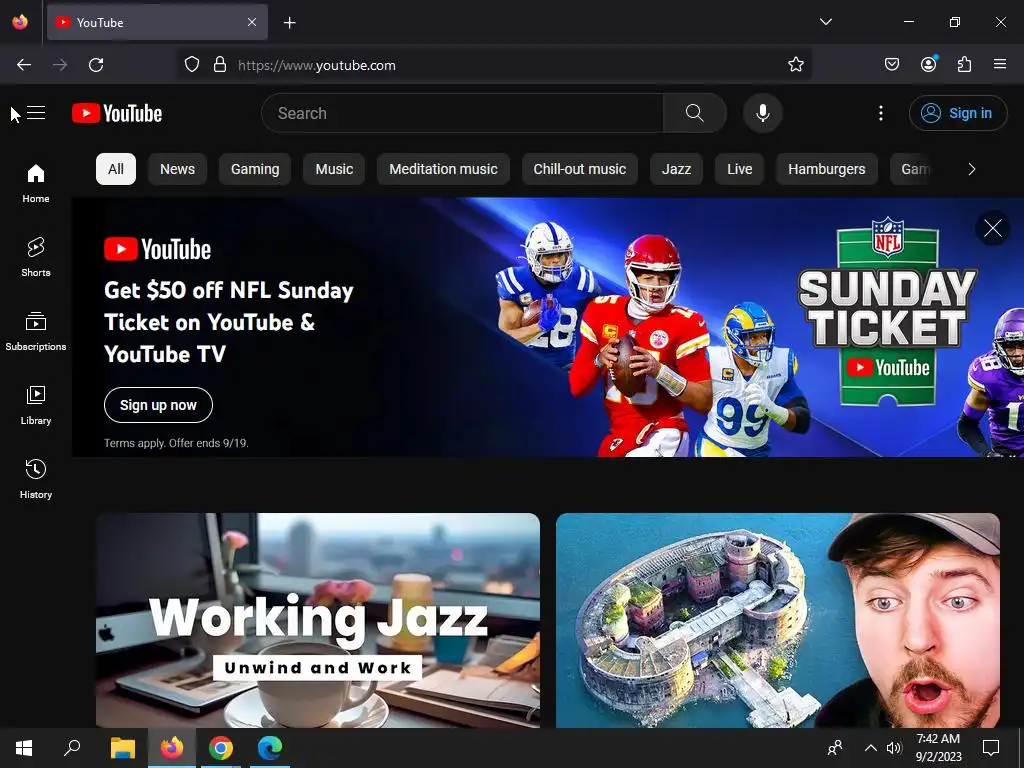Click into the YouTube Search field
Viewport: 1024px width, 768px height.
point(462,113)
